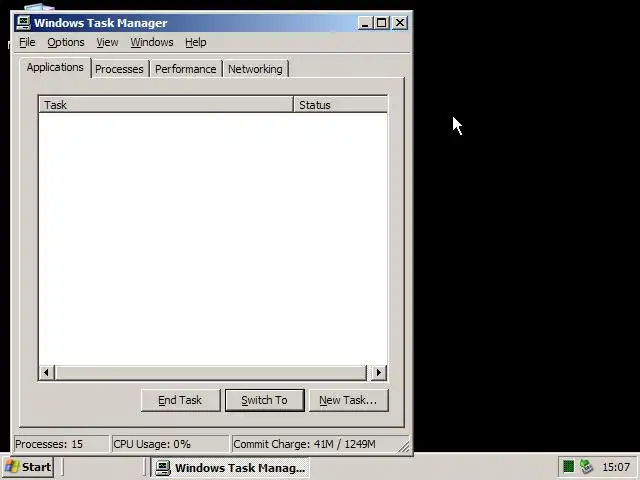Image resolution: width=640 pixels, height=480 pixels.
Task: Close the Windows Task Manager window
Action: 400,23
